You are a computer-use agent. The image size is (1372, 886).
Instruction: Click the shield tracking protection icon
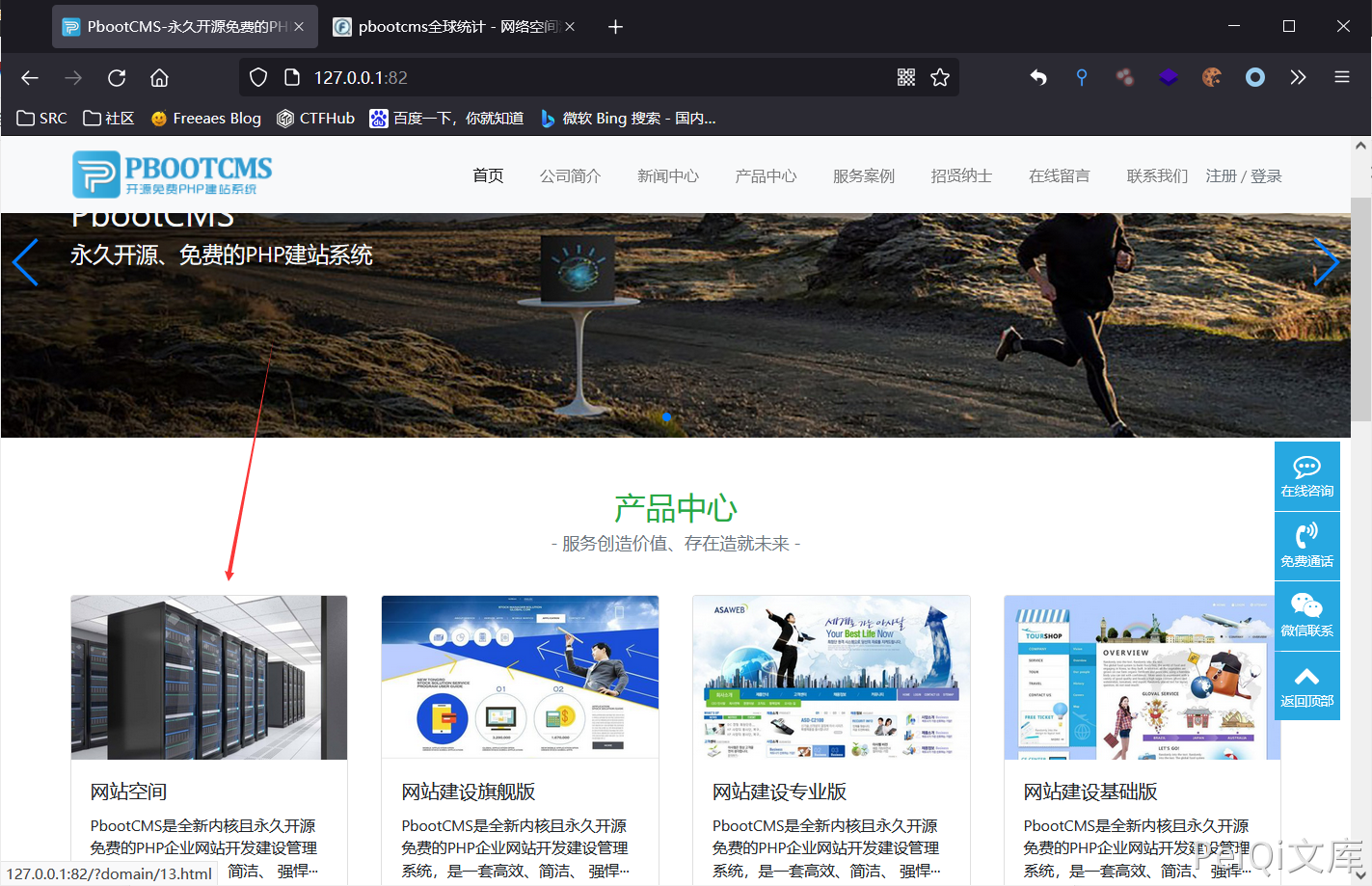(258, 77)
